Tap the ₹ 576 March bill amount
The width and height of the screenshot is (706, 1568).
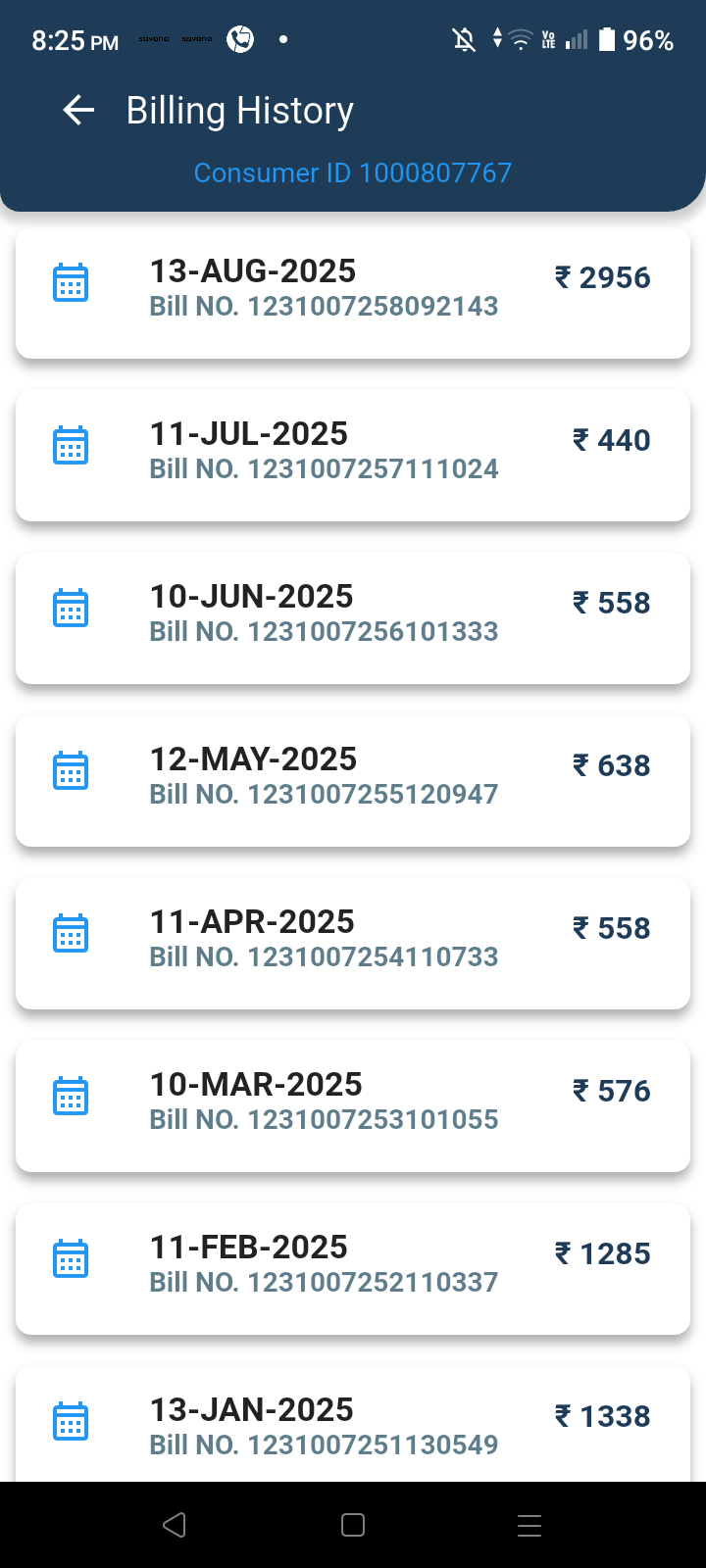point(611,1092)
